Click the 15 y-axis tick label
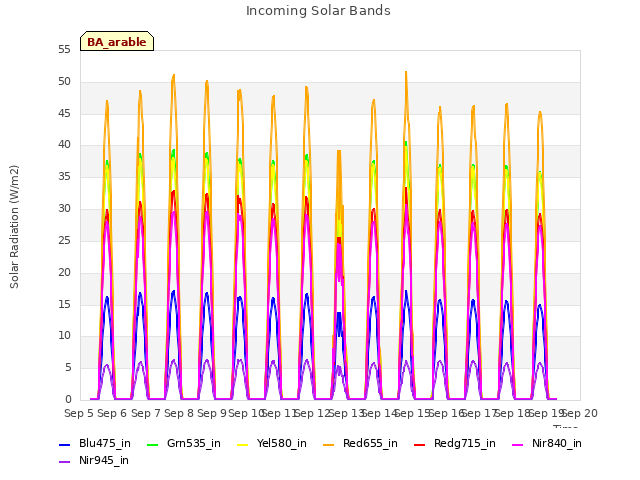The height and width of the screenshot is (480, 640). (x=64, y=304)
